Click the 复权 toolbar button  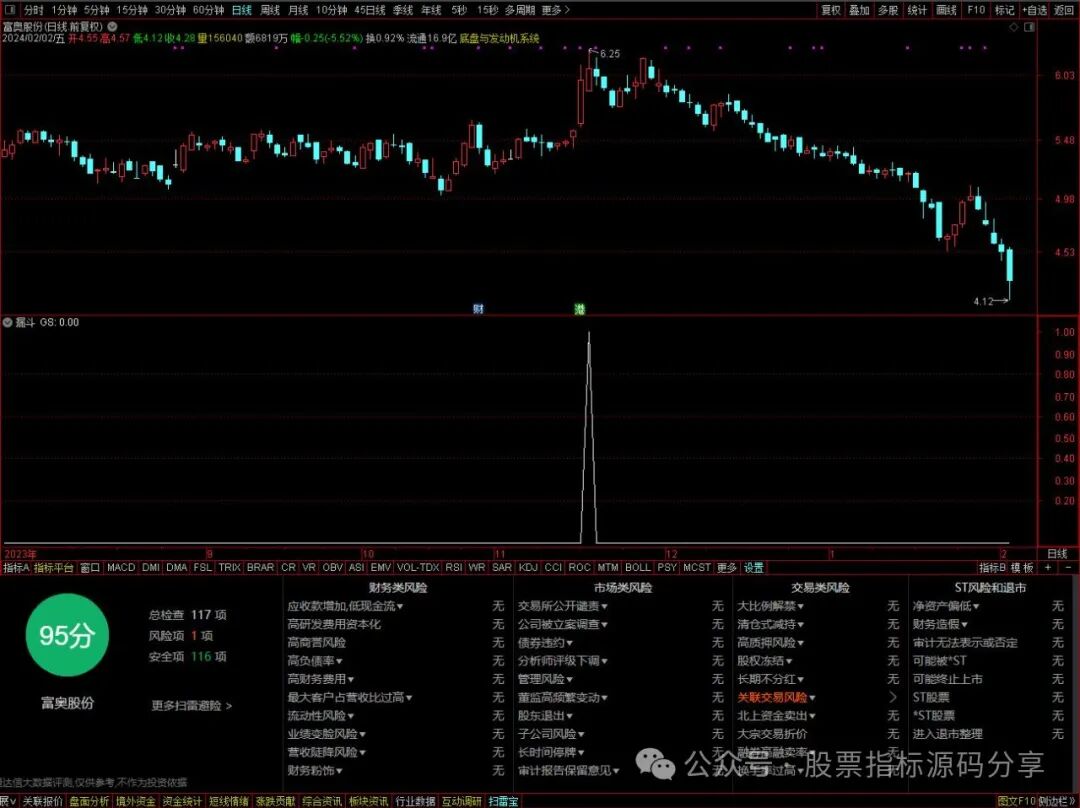click(831, 10)
